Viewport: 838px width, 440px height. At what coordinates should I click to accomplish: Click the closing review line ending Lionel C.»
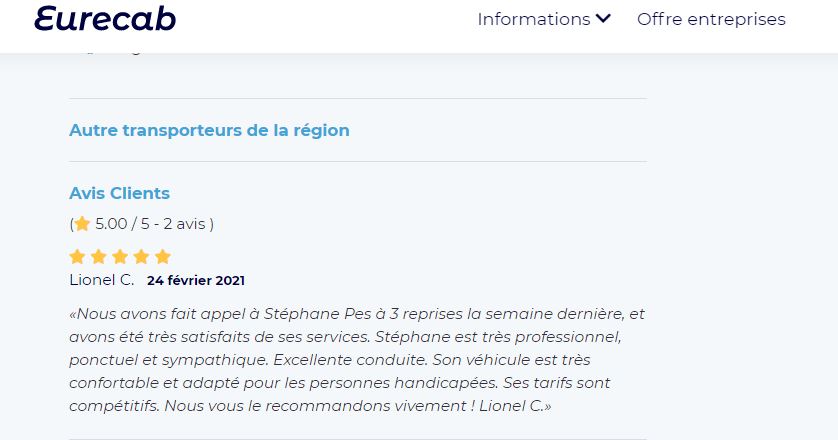(x=310, y=406)
